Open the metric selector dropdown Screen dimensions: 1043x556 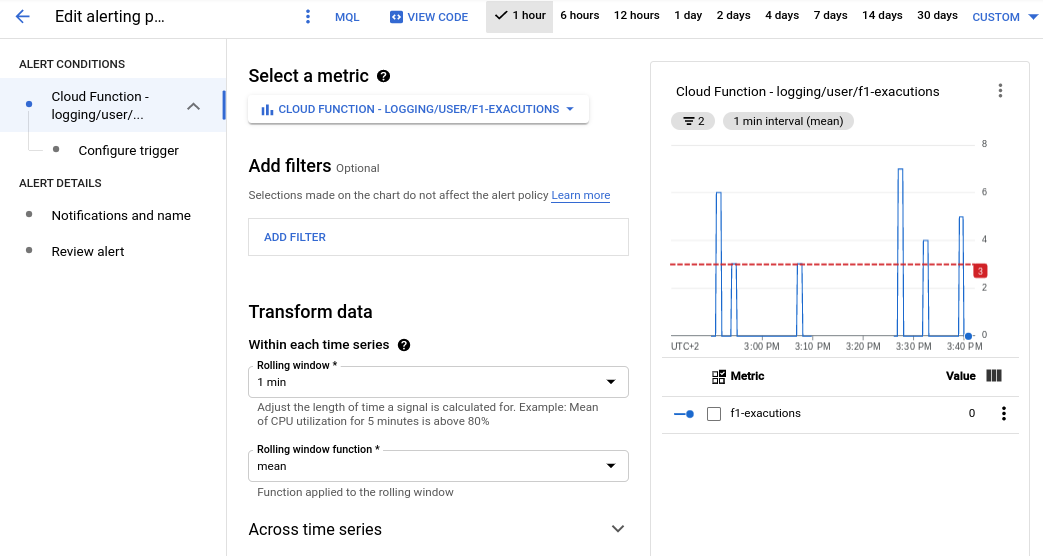[418, 109]
